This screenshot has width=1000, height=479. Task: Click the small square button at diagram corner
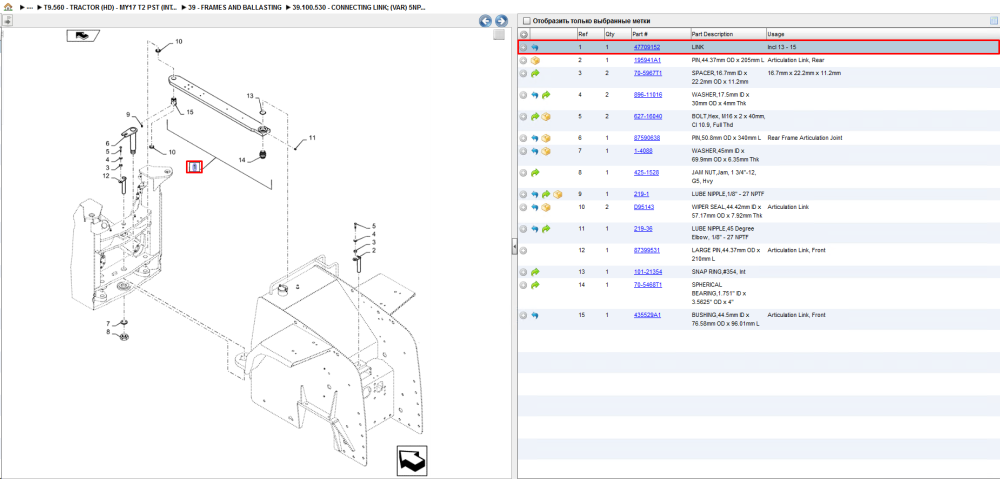(499, 35)
